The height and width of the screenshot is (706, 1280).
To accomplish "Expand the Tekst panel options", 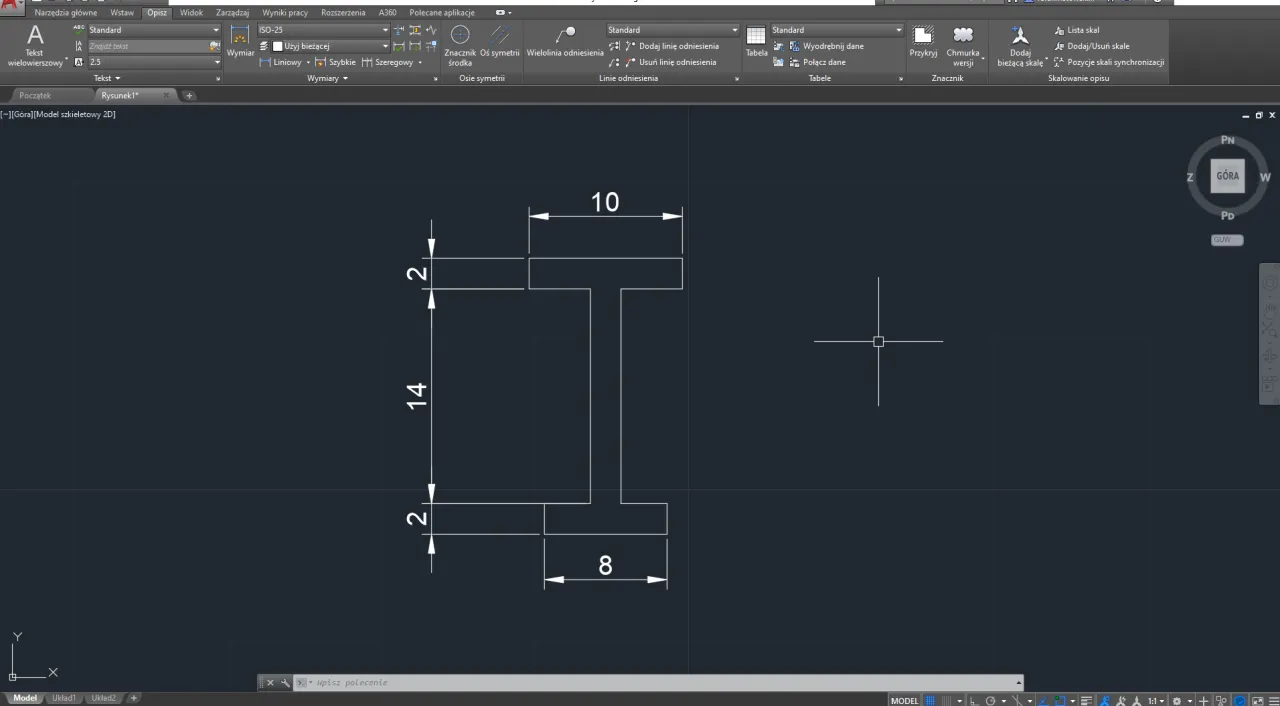I will pos(118,78).
